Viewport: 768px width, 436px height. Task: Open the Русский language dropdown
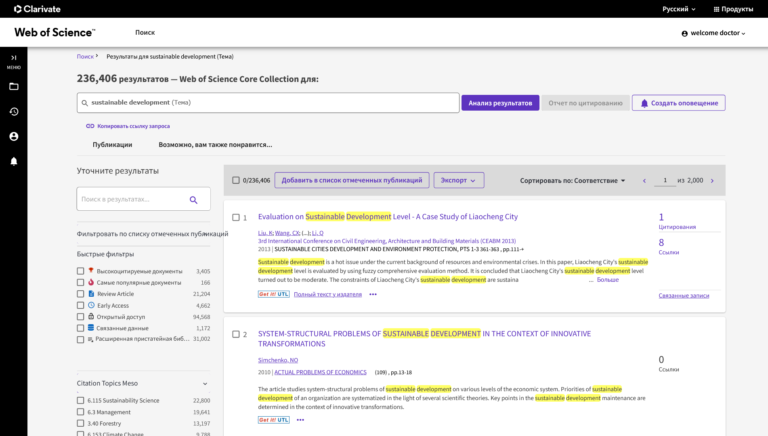(x=679, y=9)
